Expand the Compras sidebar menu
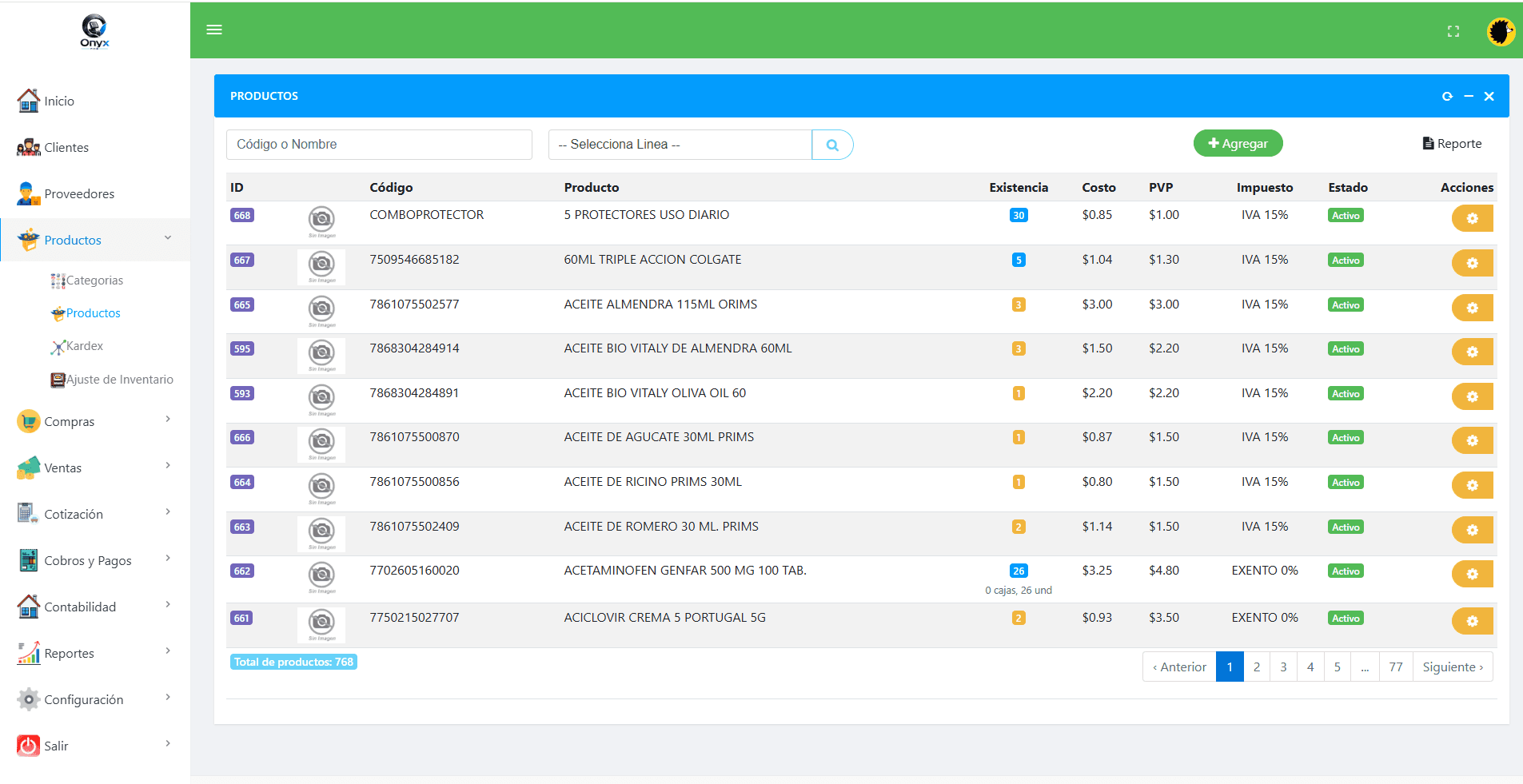 click(95, 421)
